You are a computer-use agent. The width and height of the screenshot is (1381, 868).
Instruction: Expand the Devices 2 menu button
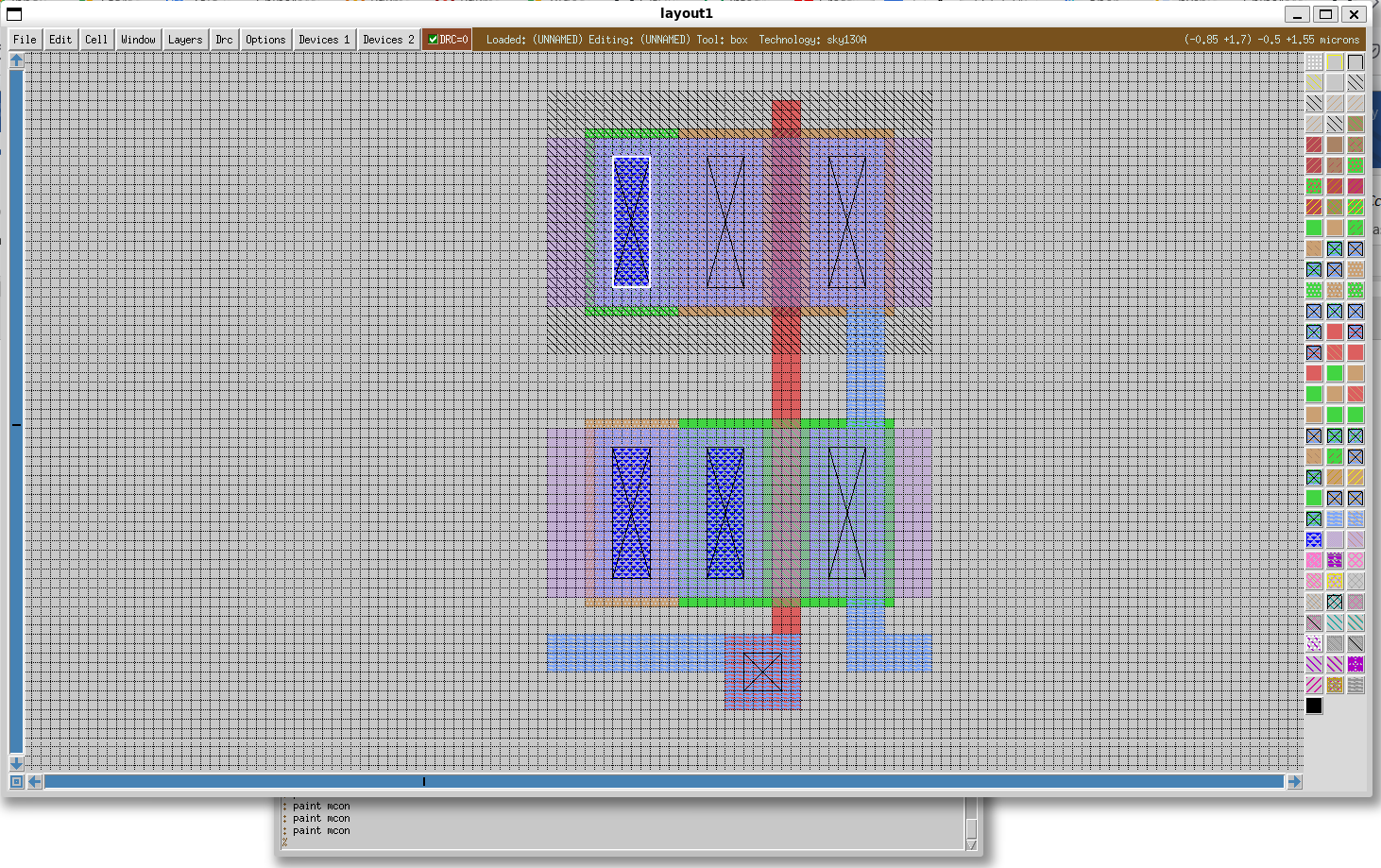pyautogui.click(x=388, y=40)
